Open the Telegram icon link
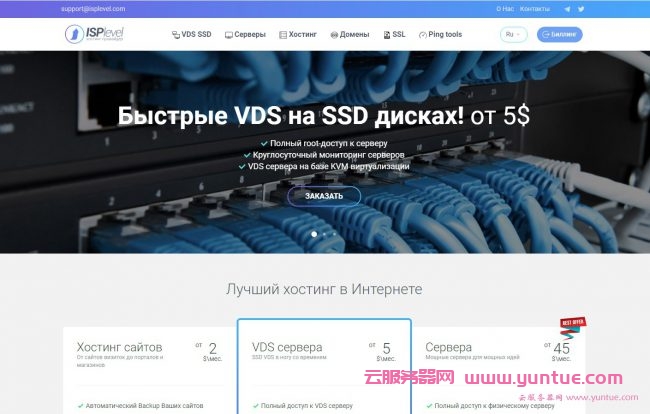The image size is (650, 414). point(568,8)
